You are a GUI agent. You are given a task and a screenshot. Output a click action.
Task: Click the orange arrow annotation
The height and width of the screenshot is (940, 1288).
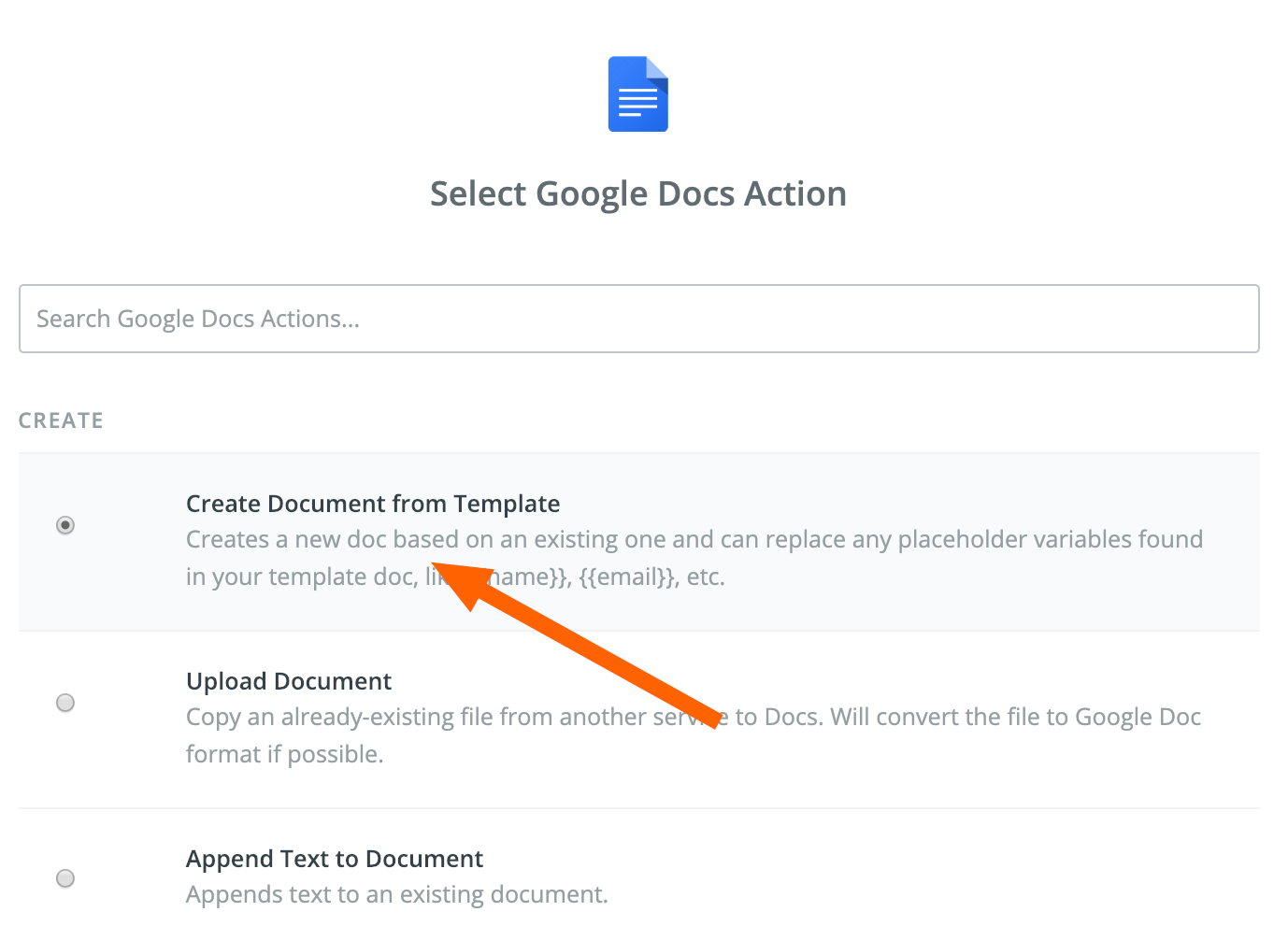tap(579, 645)
